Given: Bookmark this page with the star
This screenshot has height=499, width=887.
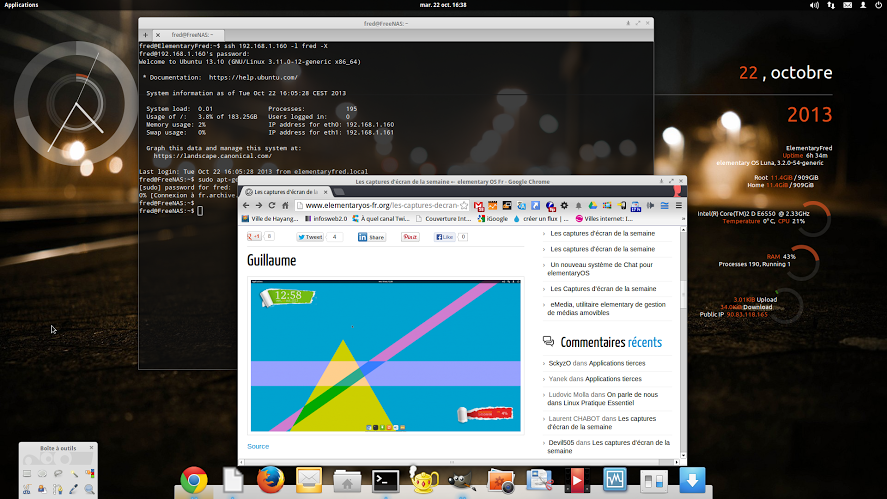Looking at the screenshot, I should 464,205.
